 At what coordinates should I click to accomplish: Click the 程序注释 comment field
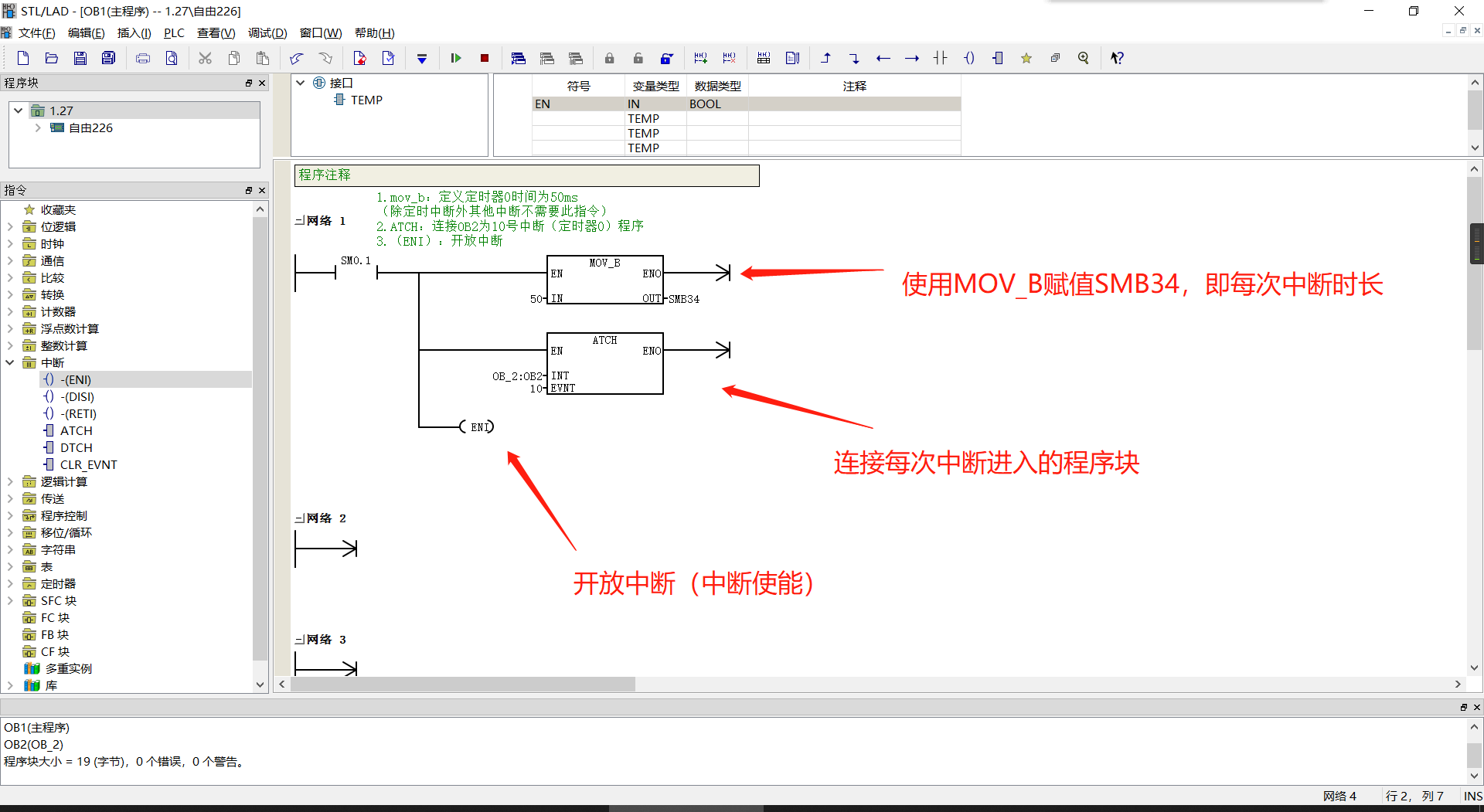tap(526, 175)
